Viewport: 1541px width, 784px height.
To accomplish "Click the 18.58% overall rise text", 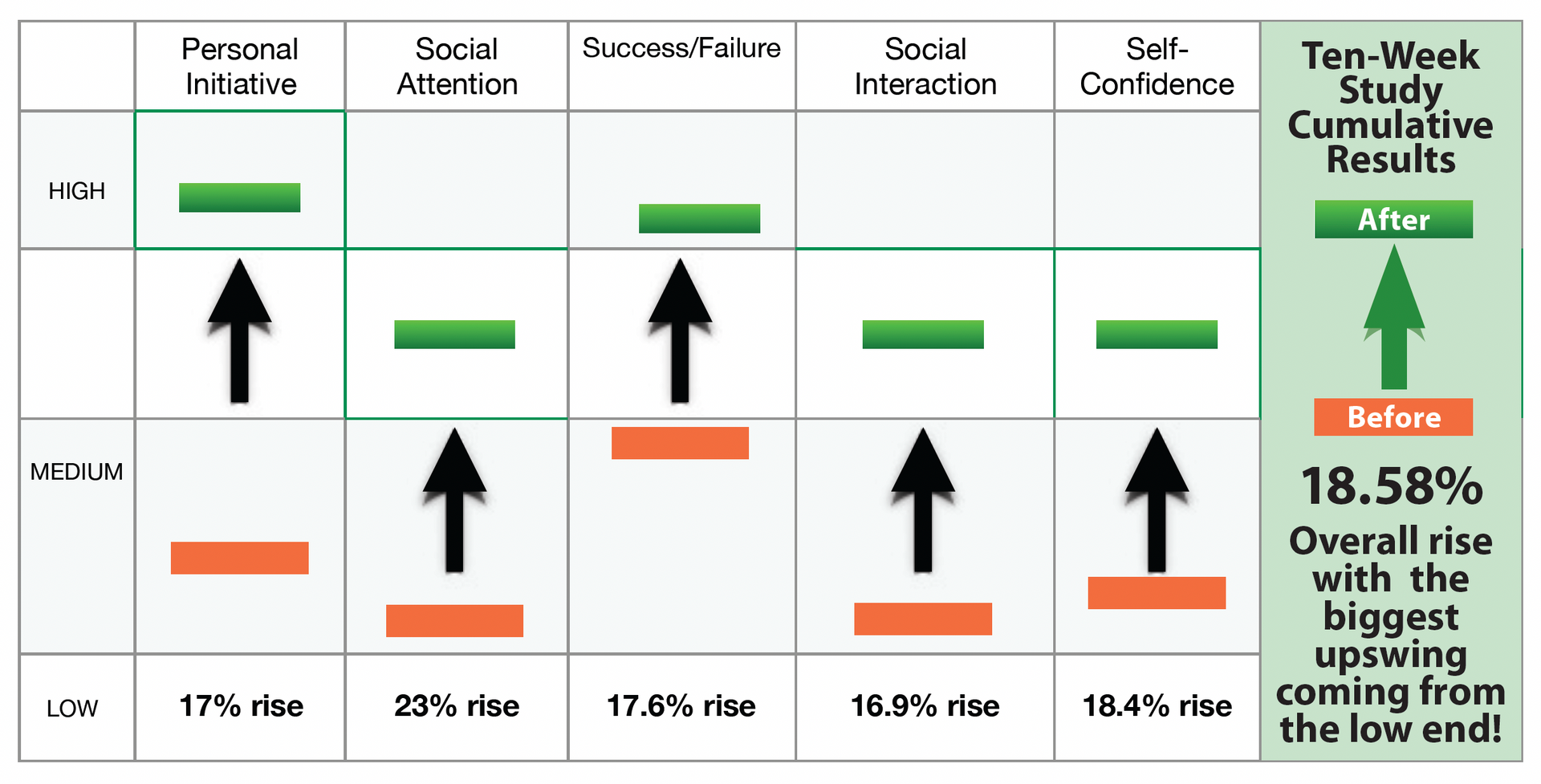I will (x=1392, y=486).
